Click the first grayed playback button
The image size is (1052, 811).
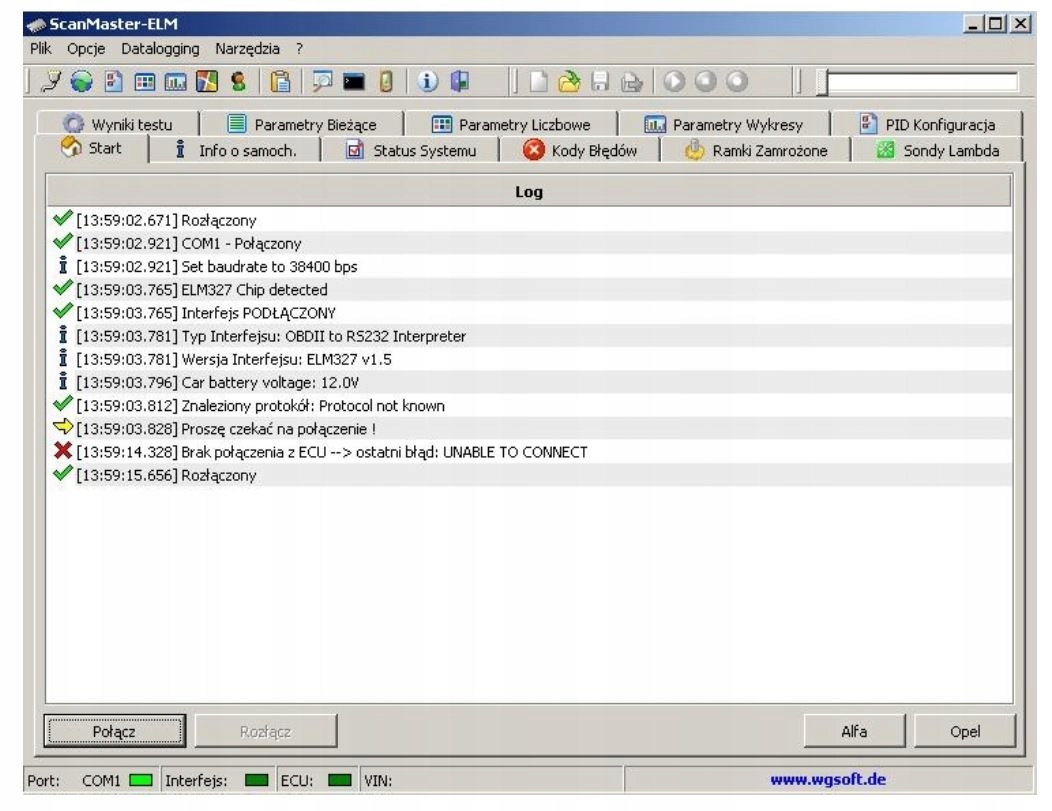(x=674, y=81)
